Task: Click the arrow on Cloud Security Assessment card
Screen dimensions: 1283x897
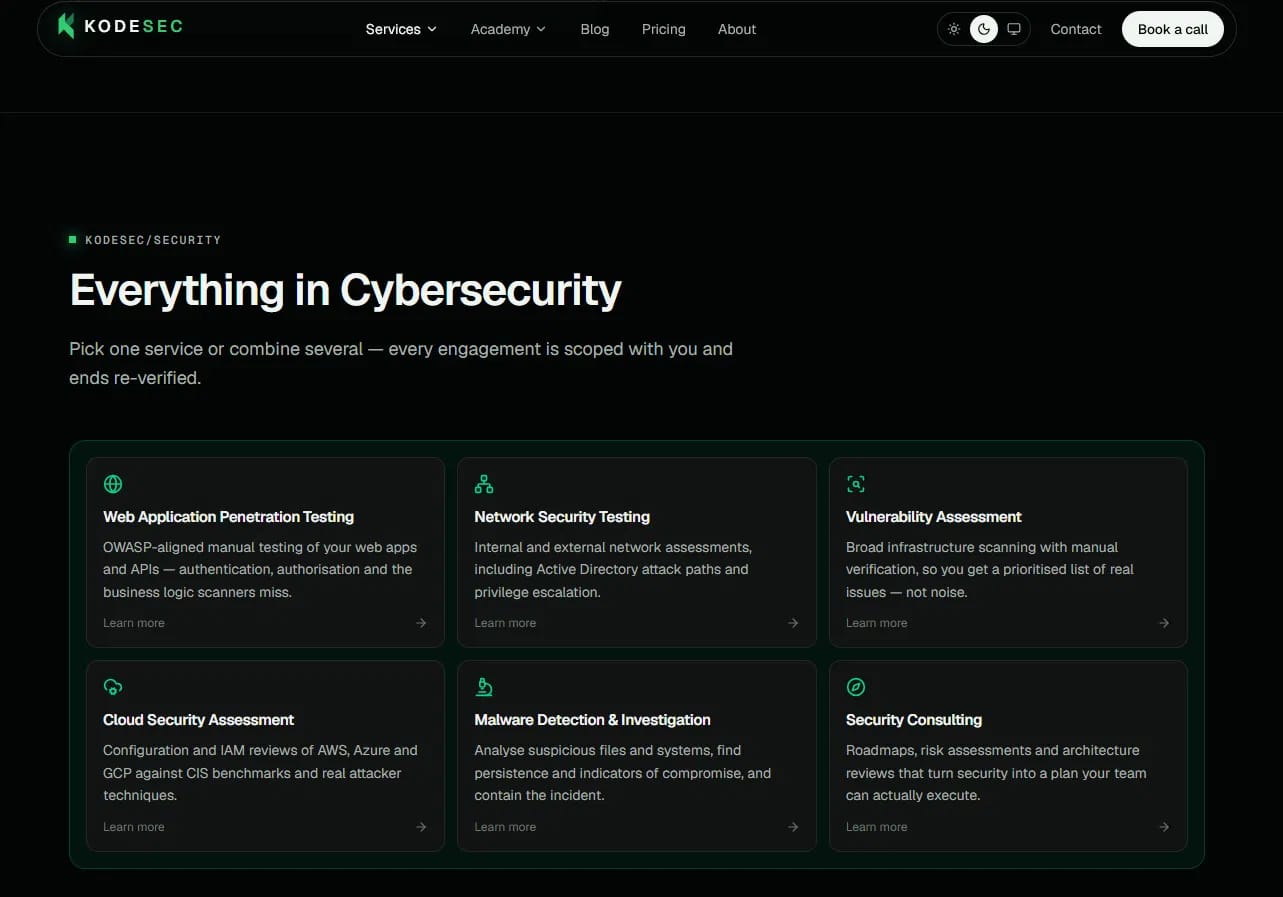Action: click(x=421, y=827)
